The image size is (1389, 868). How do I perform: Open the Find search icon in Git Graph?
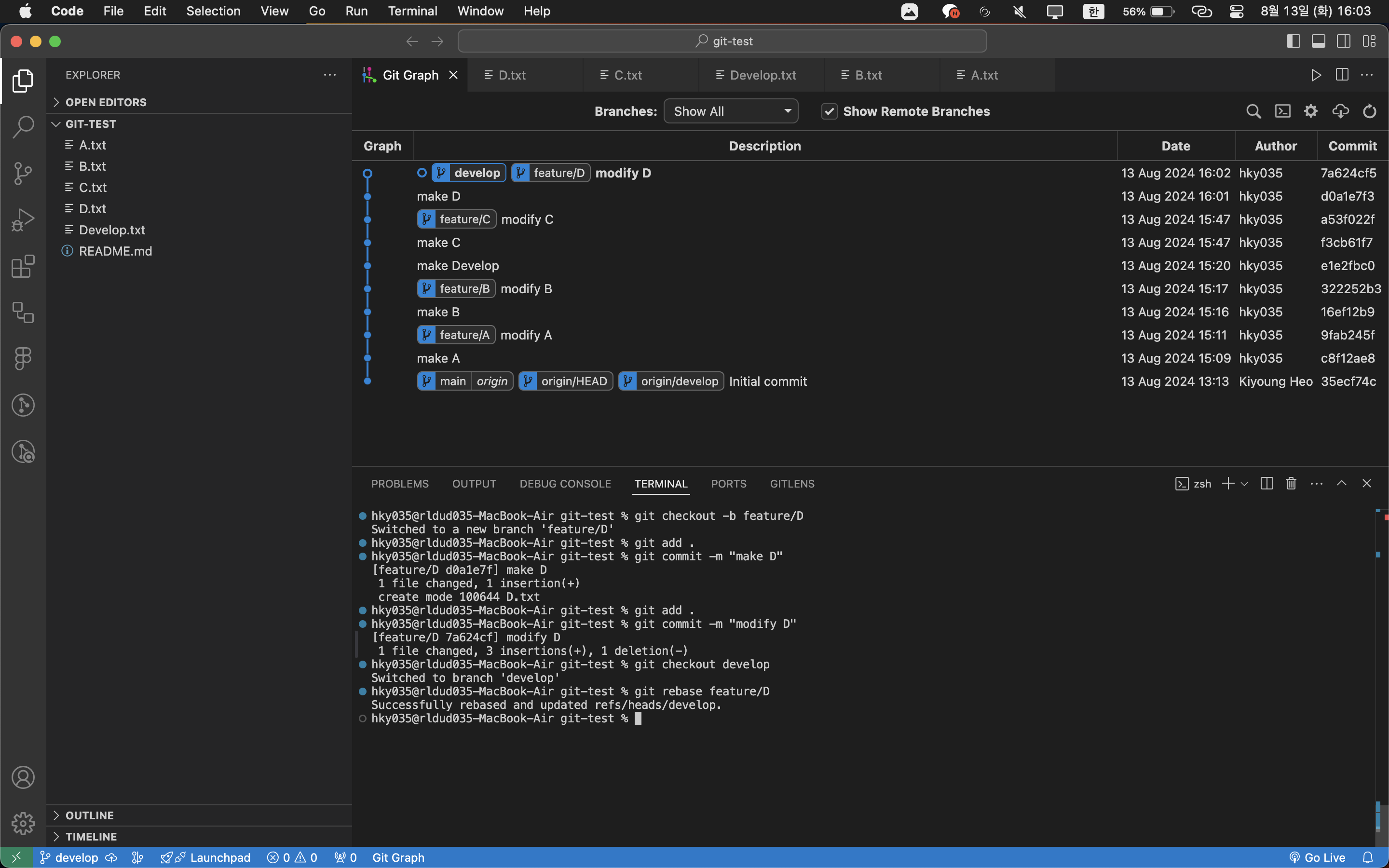click(1253, 111)
